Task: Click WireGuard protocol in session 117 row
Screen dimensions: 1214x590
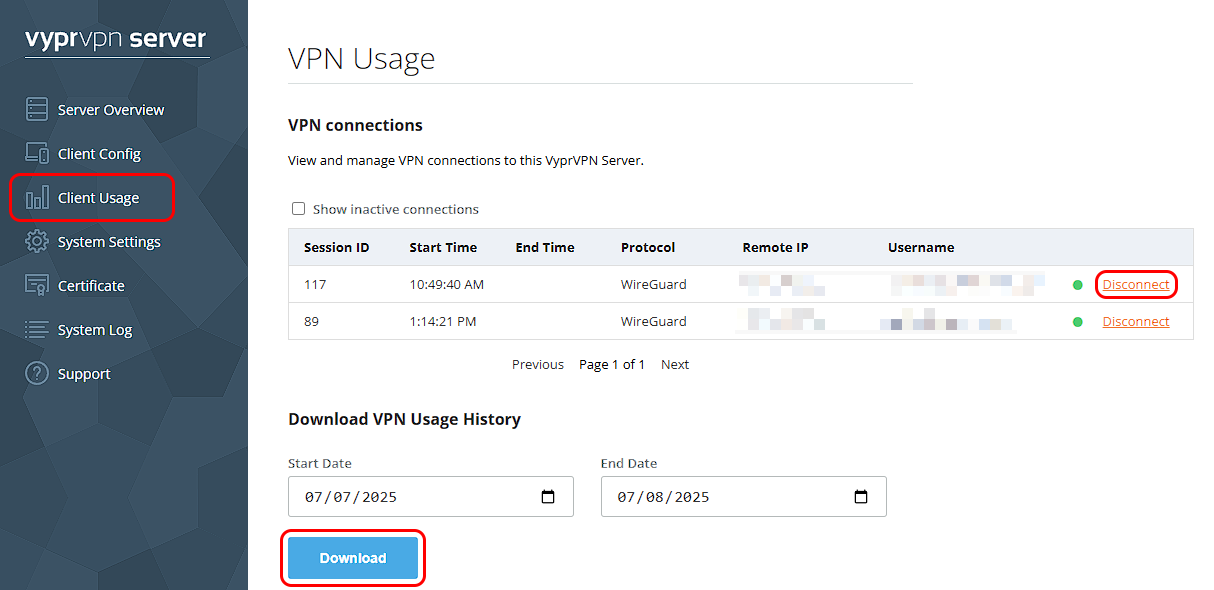Action: (654, 285)
